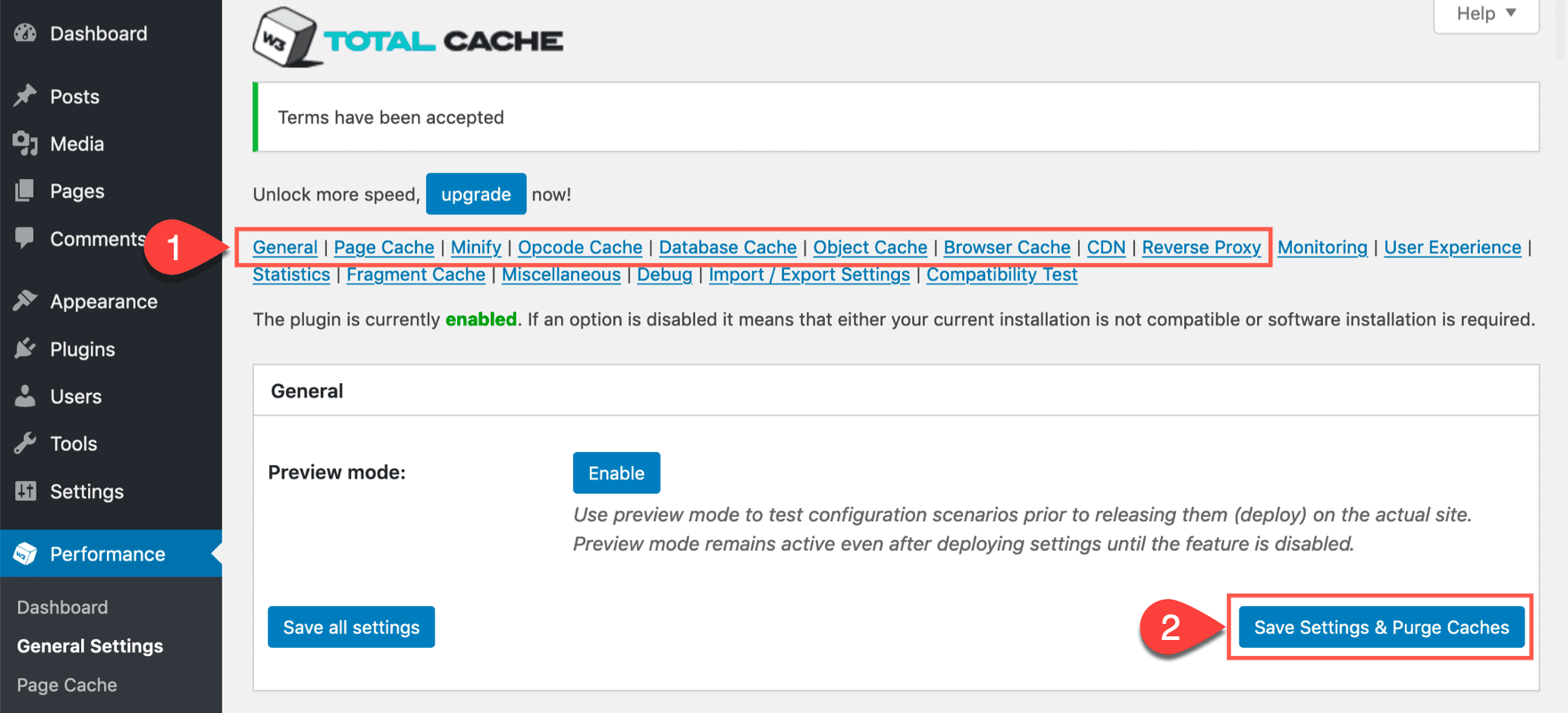Click the upgrade button
The width and height of the screenshot is (1568, 713).
[x=476, y=193]
